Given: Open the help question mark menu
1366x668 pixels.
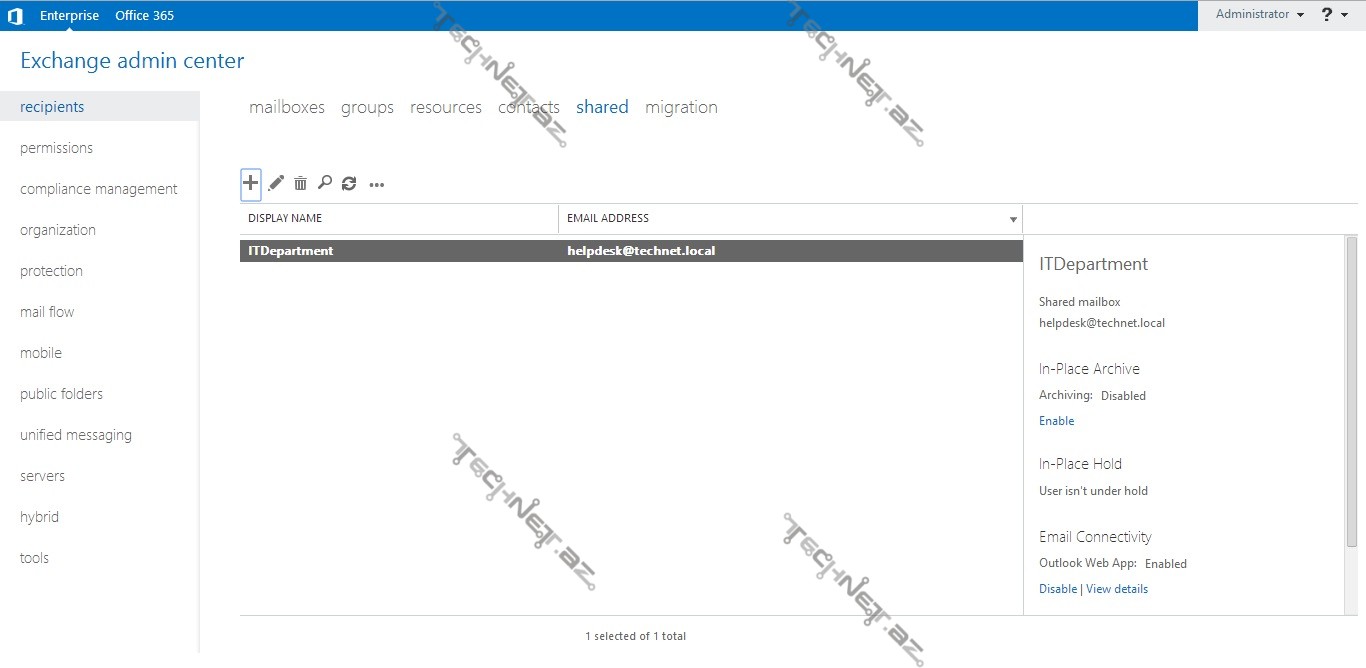Looking at the screenshot, I should click(1333, 15).
